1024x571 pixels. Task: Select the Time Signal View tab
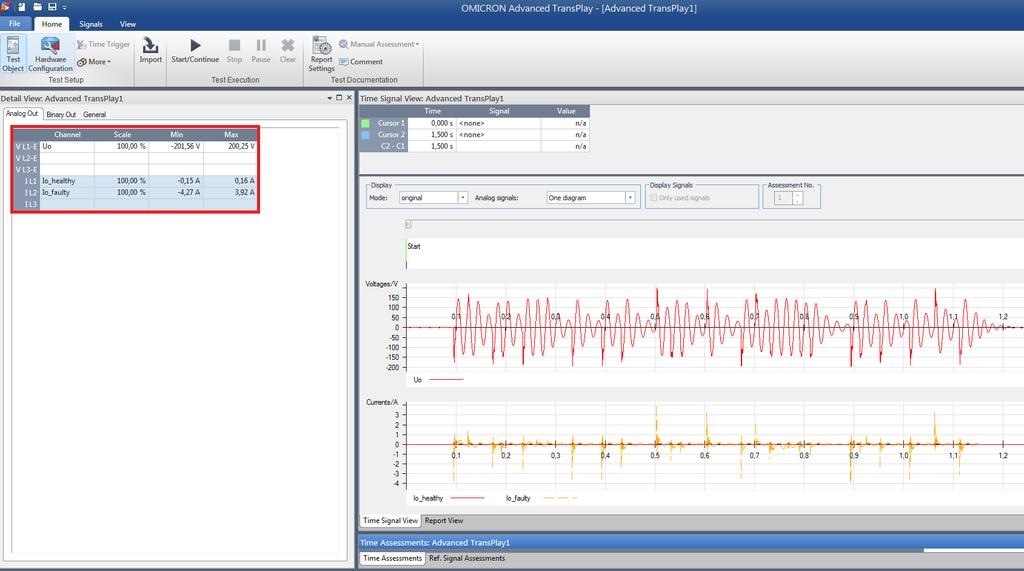coord(390,521)
